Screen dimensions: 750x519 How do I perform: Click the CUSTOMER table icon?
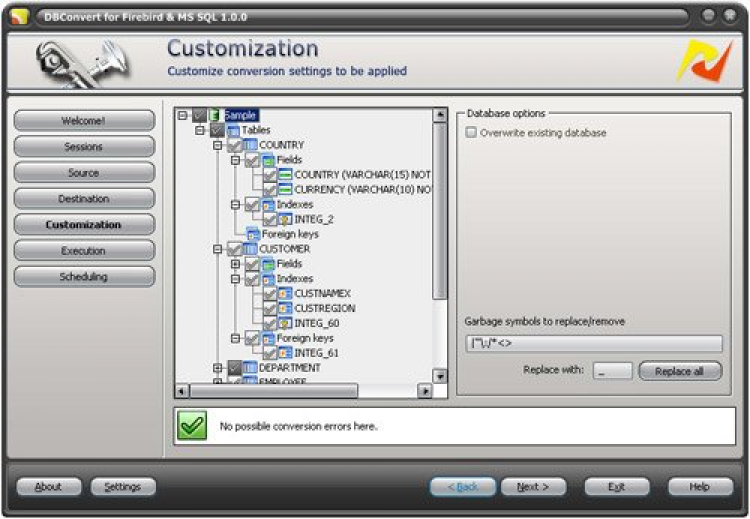point(250,249)
